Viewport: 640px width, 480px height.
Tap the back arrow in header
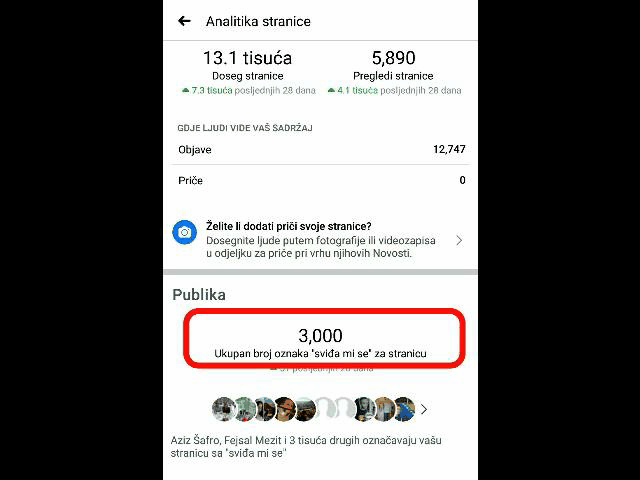(x=184, y=21)
